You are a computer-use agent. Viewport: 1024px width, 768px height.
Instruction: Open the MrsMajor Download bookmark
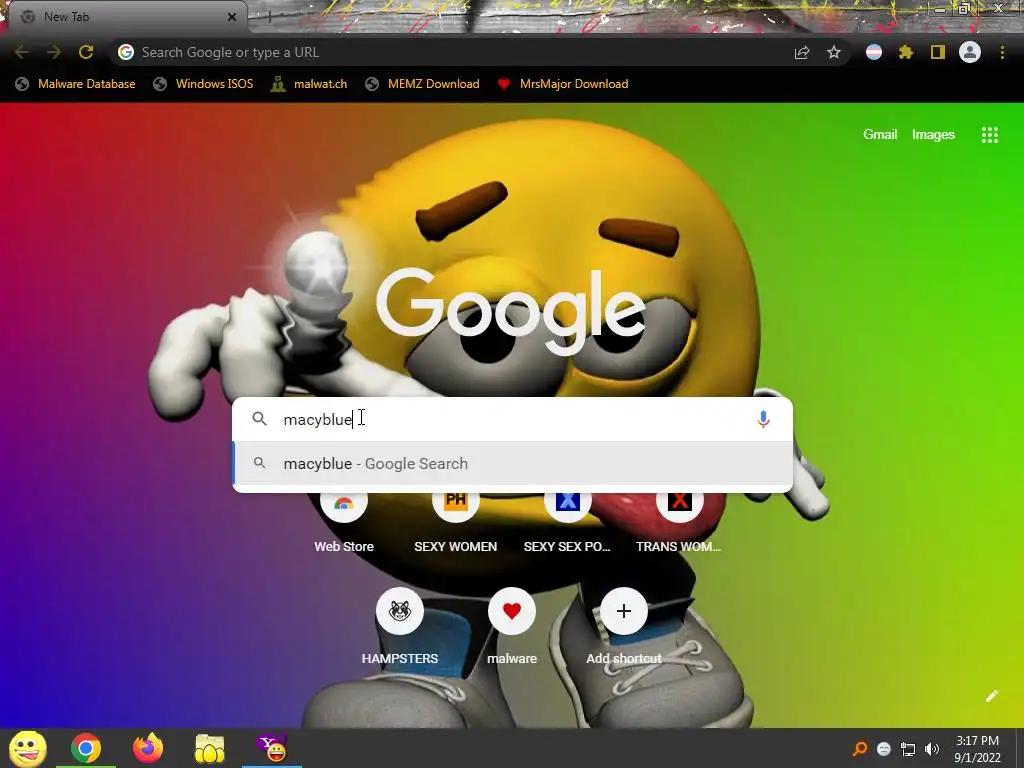point(563,84)
